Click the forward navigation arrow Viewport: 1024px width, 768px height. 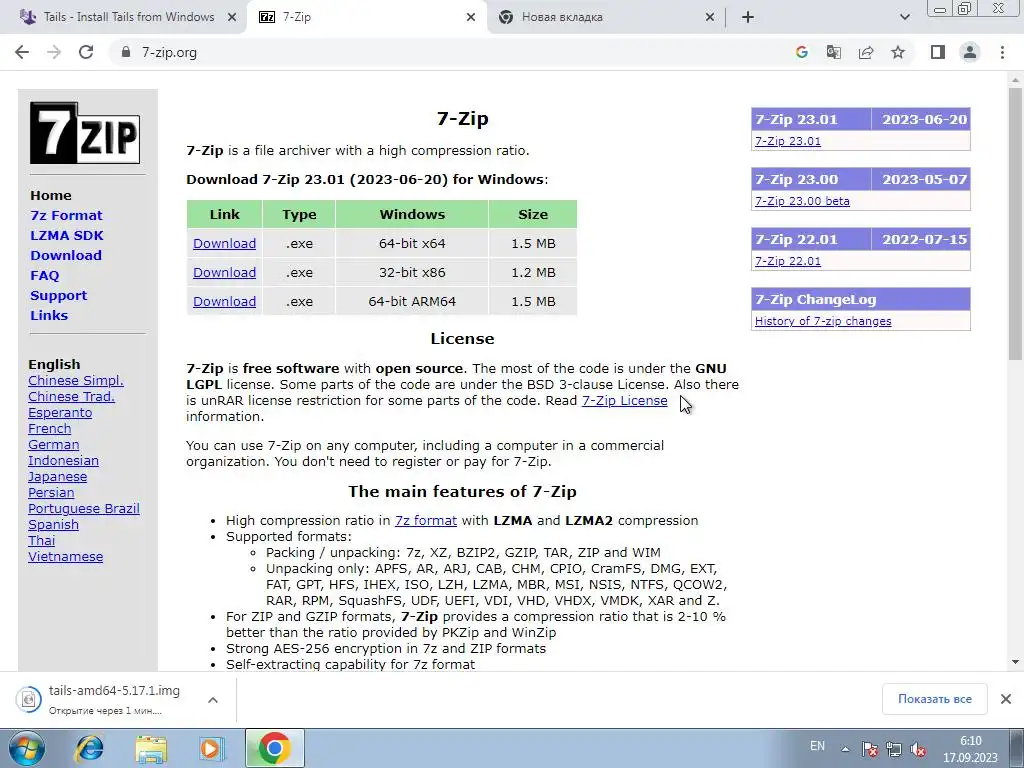click(x=54, y=52)
